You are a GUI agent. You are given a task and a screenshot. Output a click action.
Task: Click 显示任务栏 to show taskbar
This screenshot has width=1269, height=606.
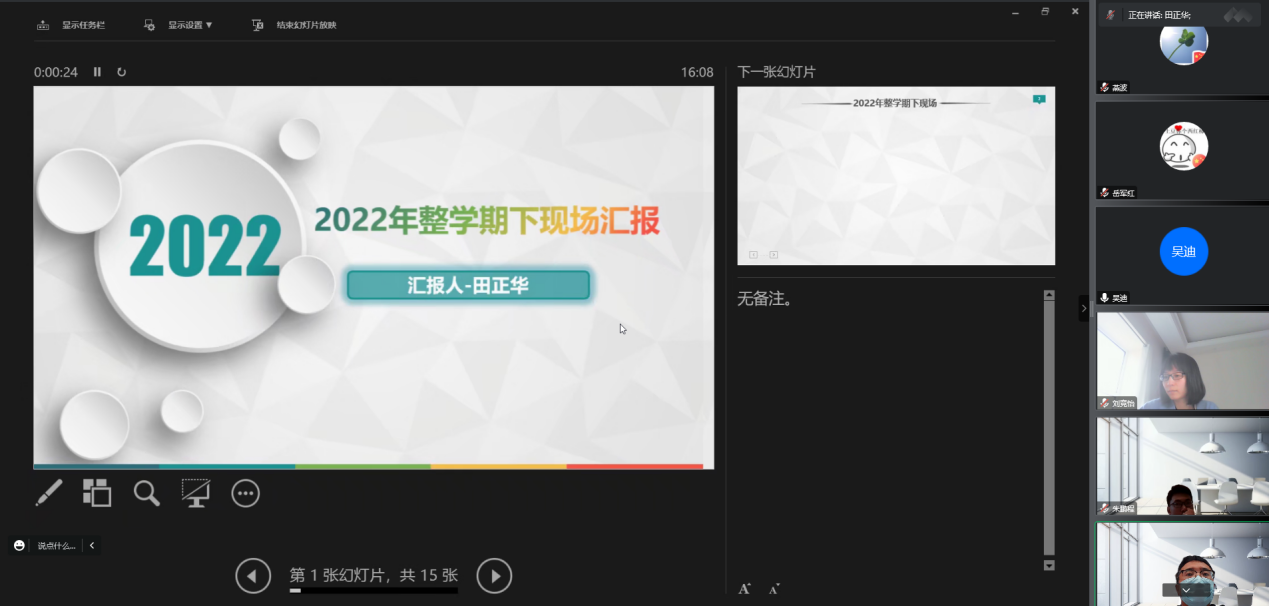(72, 25)
